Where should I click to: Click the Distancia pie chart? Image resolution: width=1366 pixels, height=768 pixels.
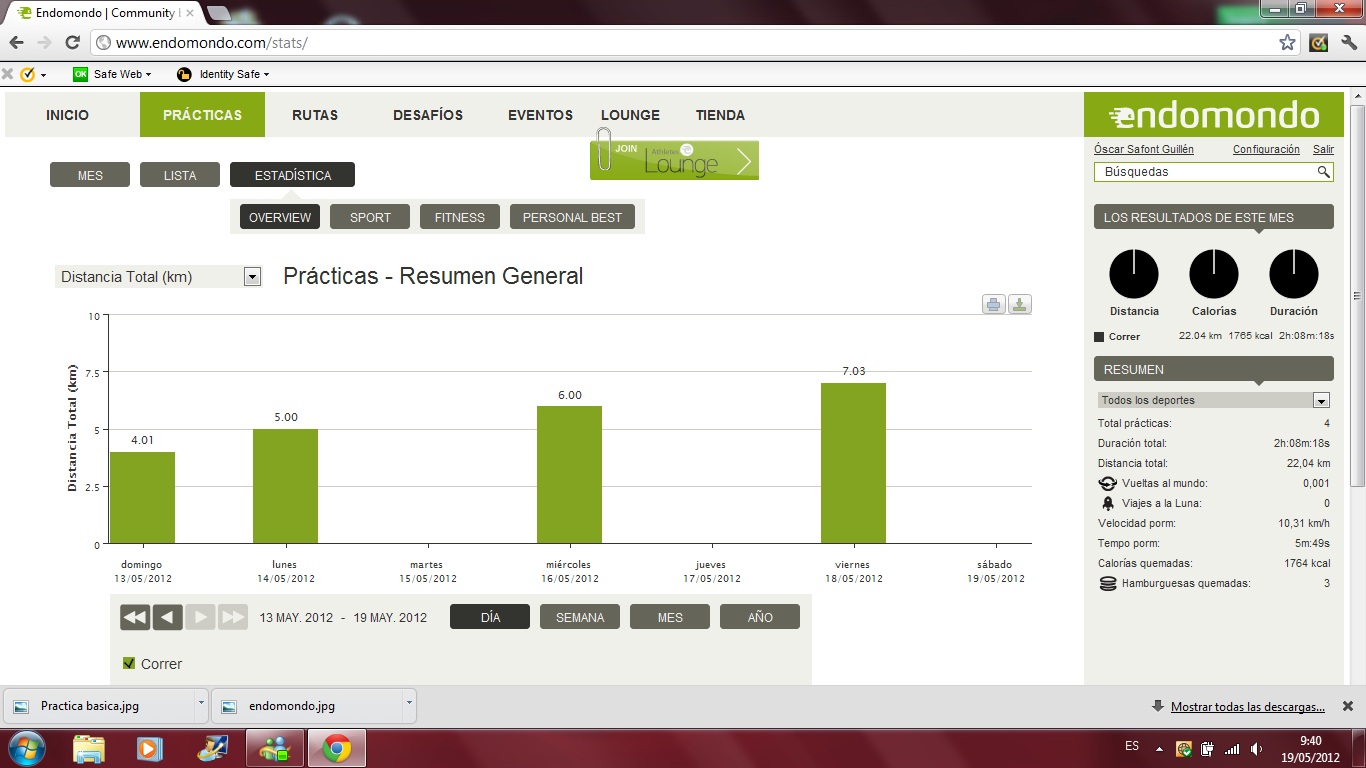(x=1134, y=274)
